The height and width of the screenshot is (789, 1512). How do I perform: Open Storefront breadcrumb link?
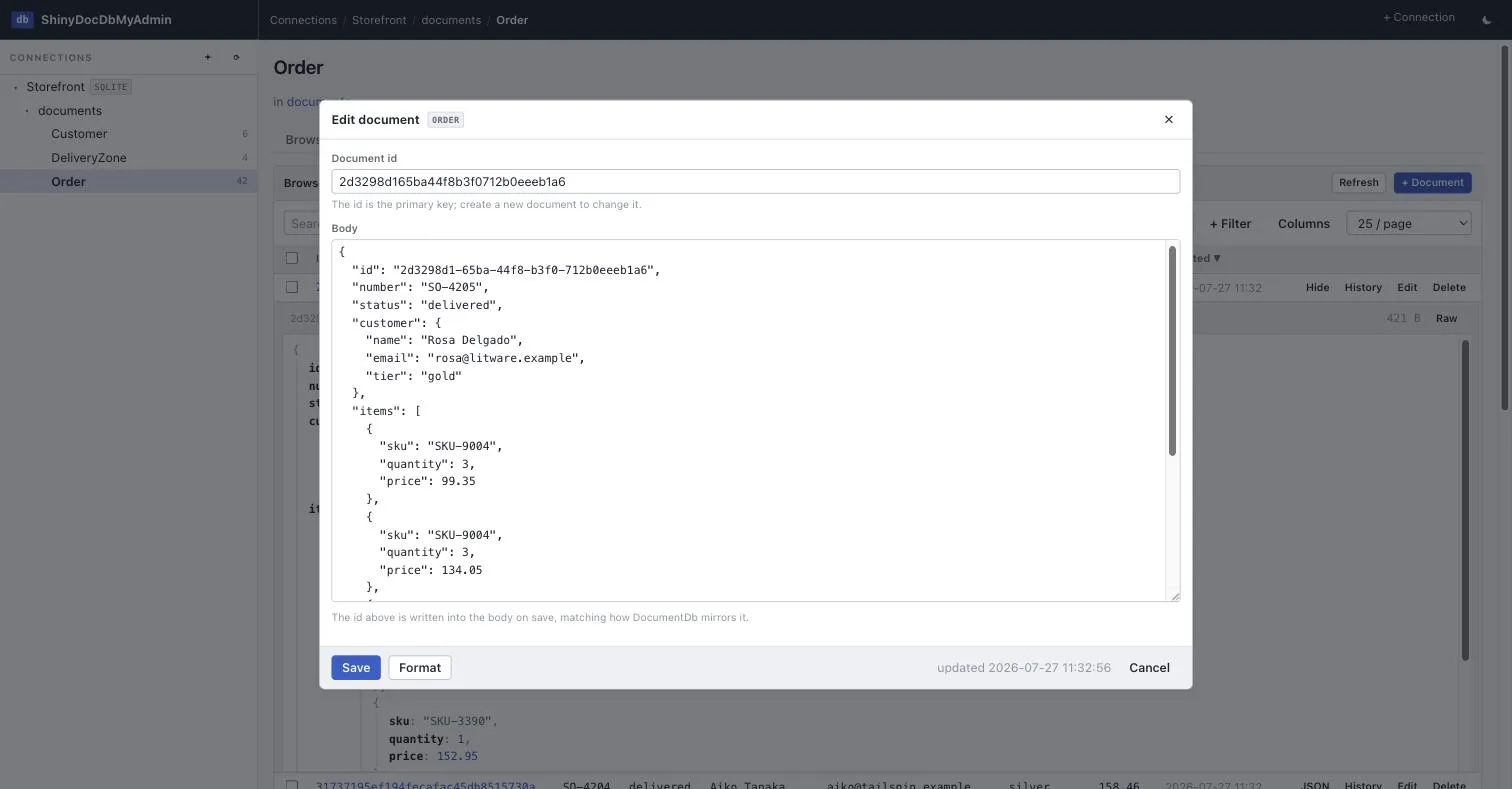tap(379, 20)
